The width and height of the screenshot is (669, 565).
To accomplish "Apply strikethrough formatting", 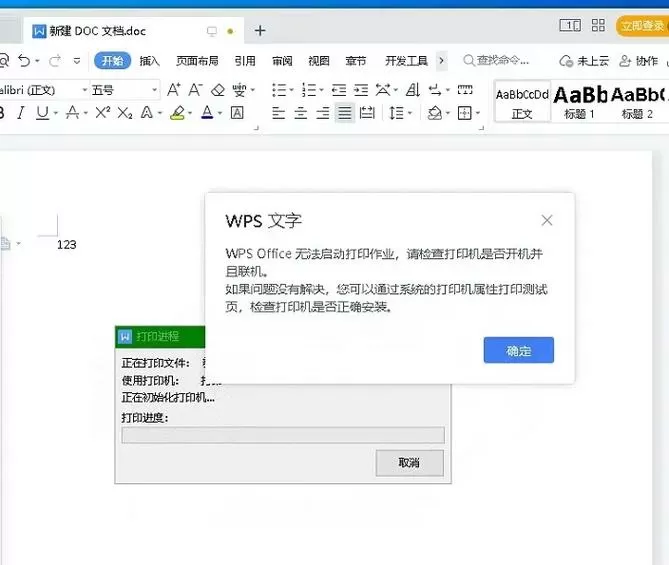I will 72,113.
